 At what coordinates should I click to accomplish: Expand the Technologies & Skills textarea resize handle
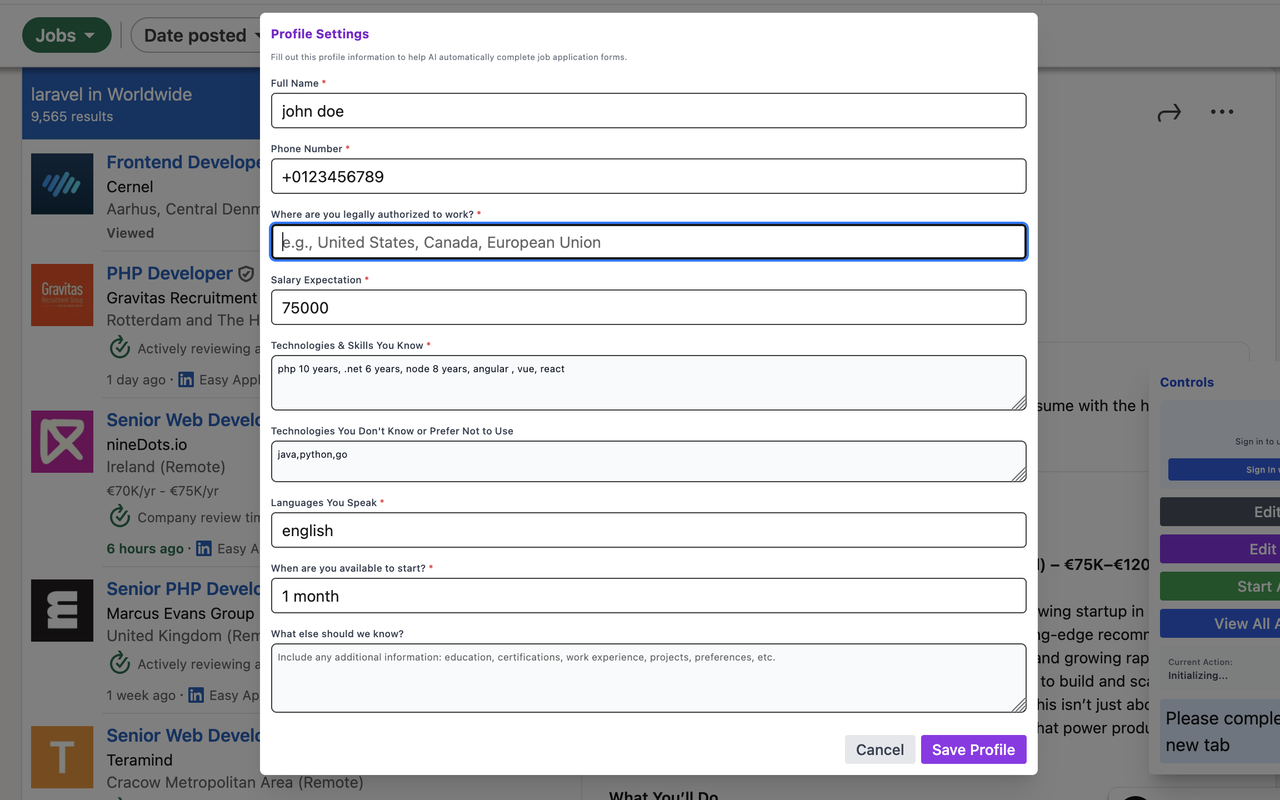[1020, 404]
